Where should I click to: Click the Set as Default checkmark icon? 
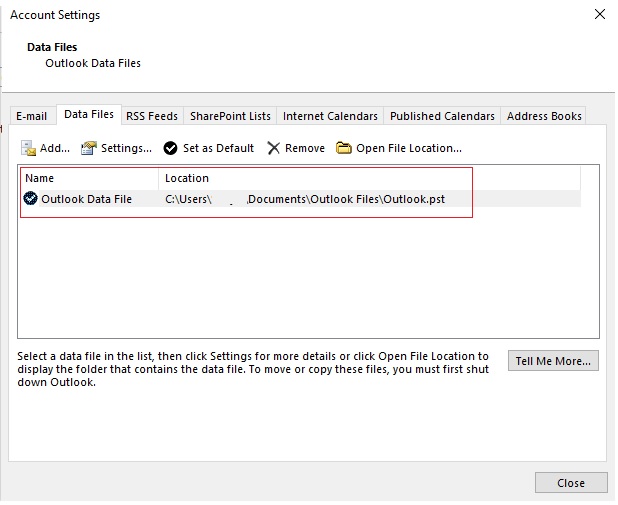[170, 148]
